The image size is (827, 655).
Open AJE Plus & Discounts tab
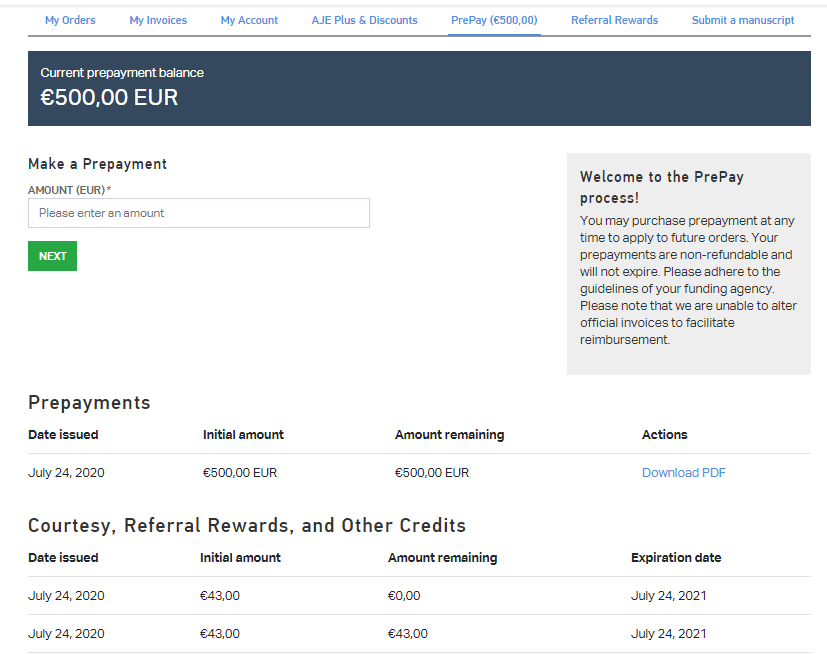point(364,20)
